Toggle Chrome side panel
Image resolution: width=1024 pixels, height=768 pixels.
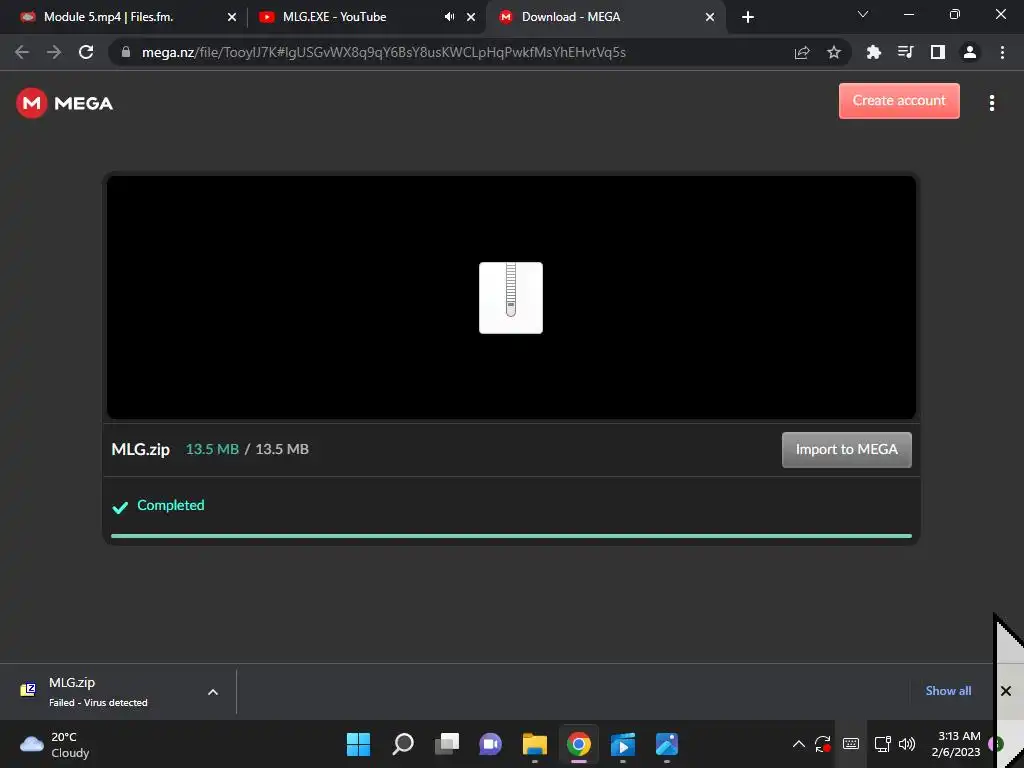tap(938, 52)
